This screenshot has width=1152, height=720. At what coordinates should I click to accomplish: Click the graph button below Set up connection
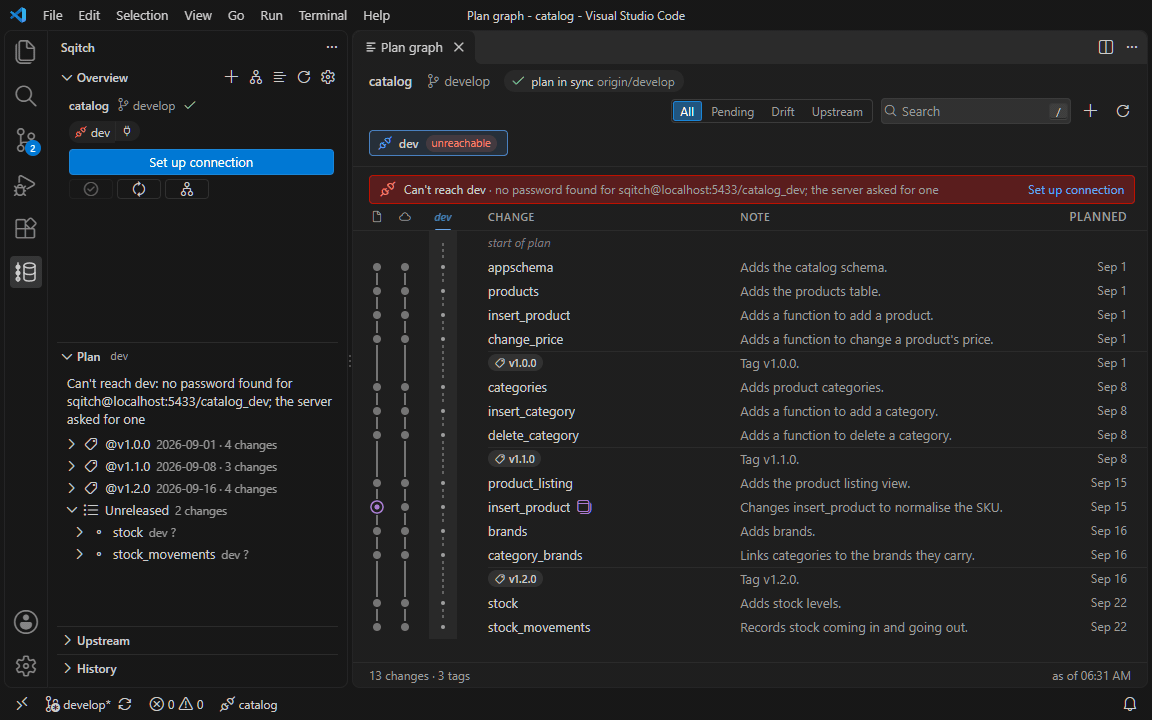point(187,190)
